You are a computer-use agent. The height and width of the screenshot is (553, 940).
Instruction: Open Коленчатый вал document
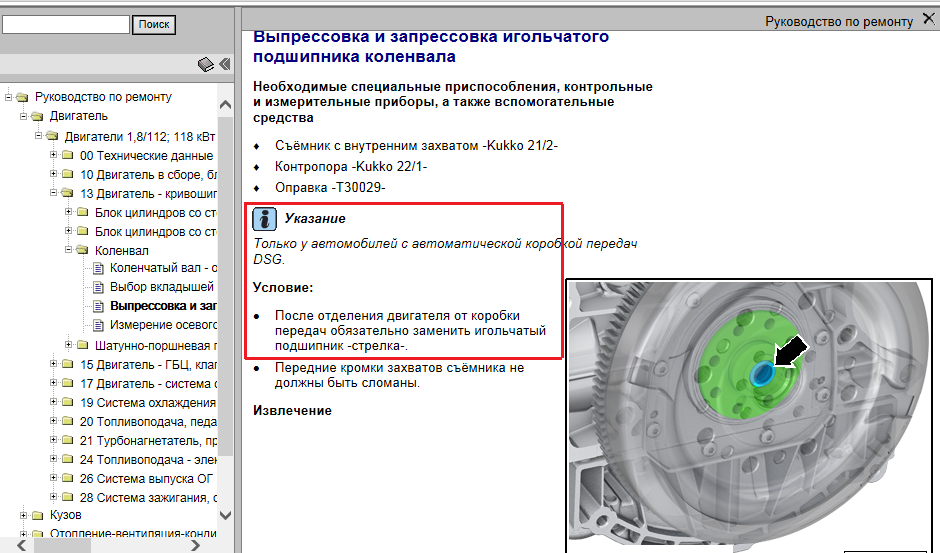pos(163,268)
